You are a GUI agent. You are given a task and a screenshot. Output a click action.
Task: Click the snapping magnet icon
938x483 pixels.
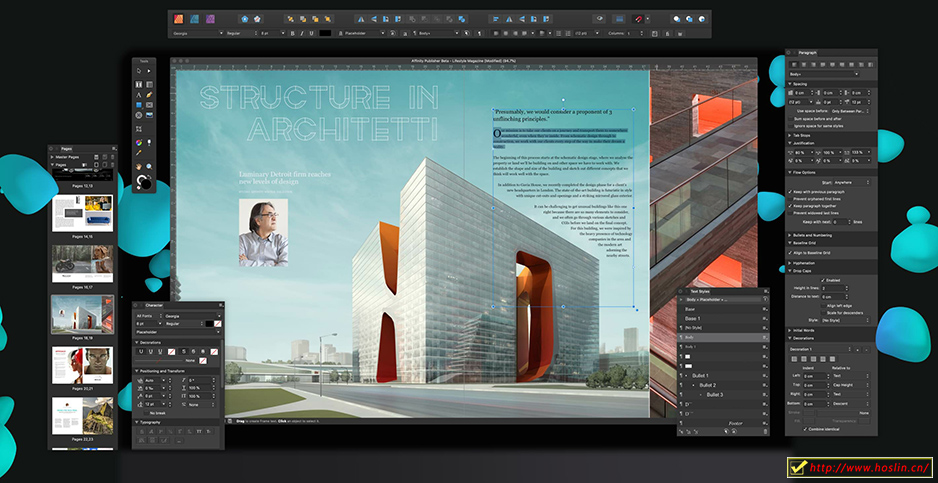point(638,19)
